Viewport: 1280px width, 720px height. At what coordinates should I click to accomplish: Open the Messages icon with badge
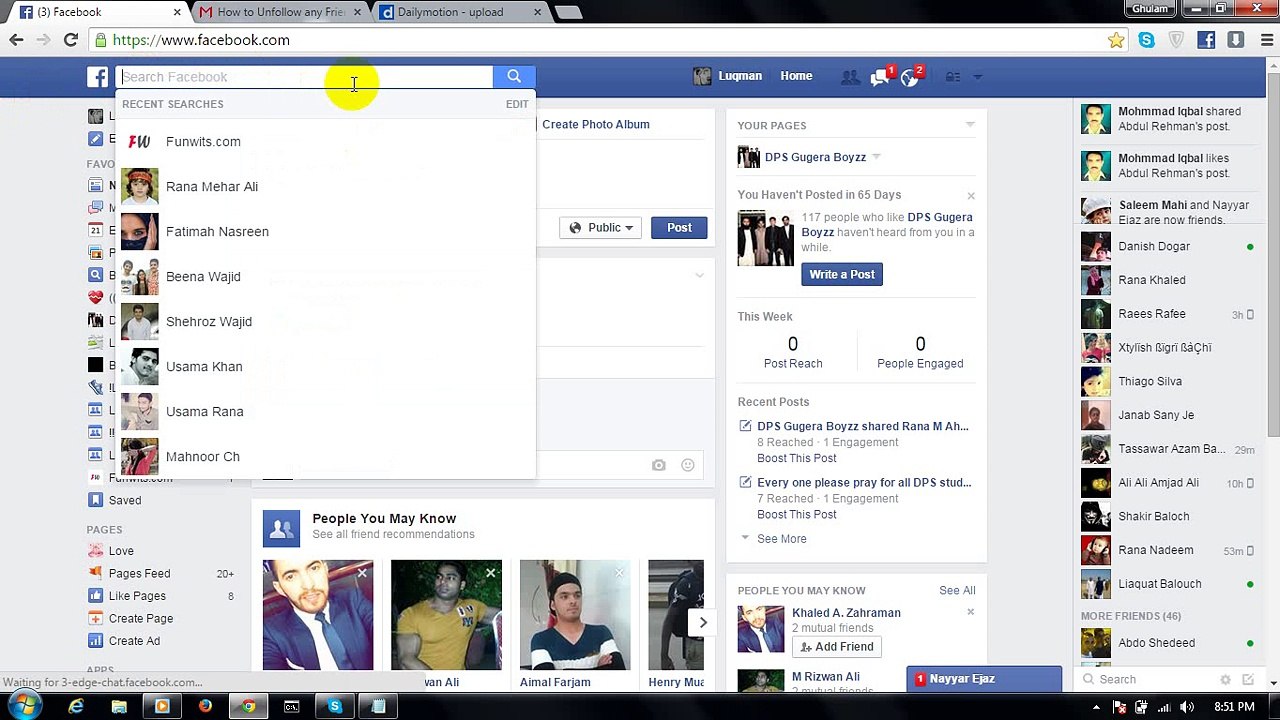click(x=880, y=77)
